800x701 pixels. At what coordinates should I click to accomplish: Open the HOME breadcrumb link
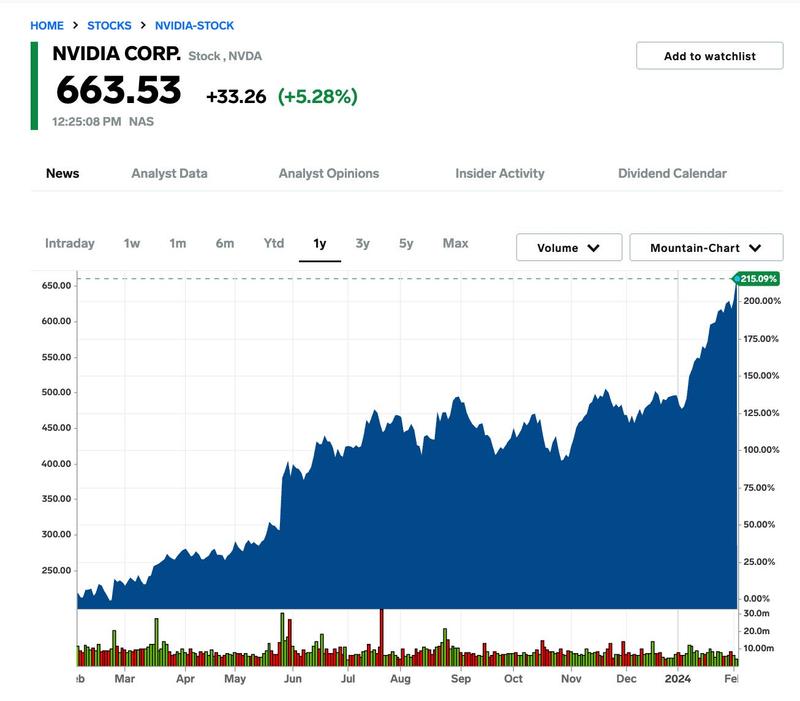click(x=47, y=26)
